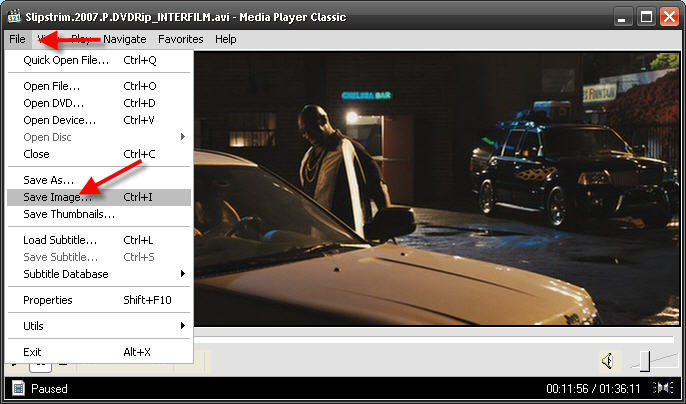
Task: Maximize the Media Player Classic window
Action: pyautogui.click(x=646, y=17)
